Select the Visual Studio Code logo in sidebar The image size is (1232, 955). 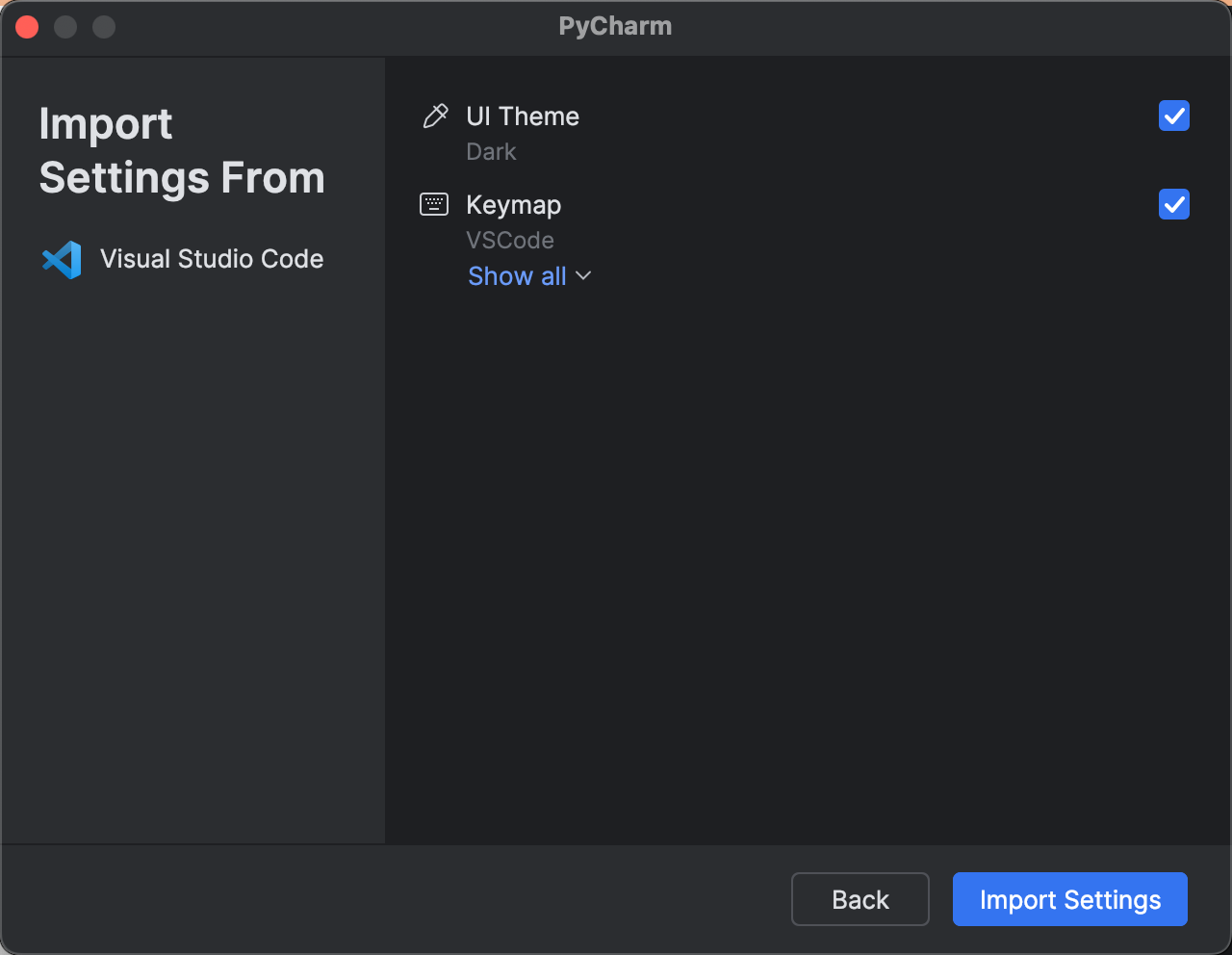[x=61, y=259]
